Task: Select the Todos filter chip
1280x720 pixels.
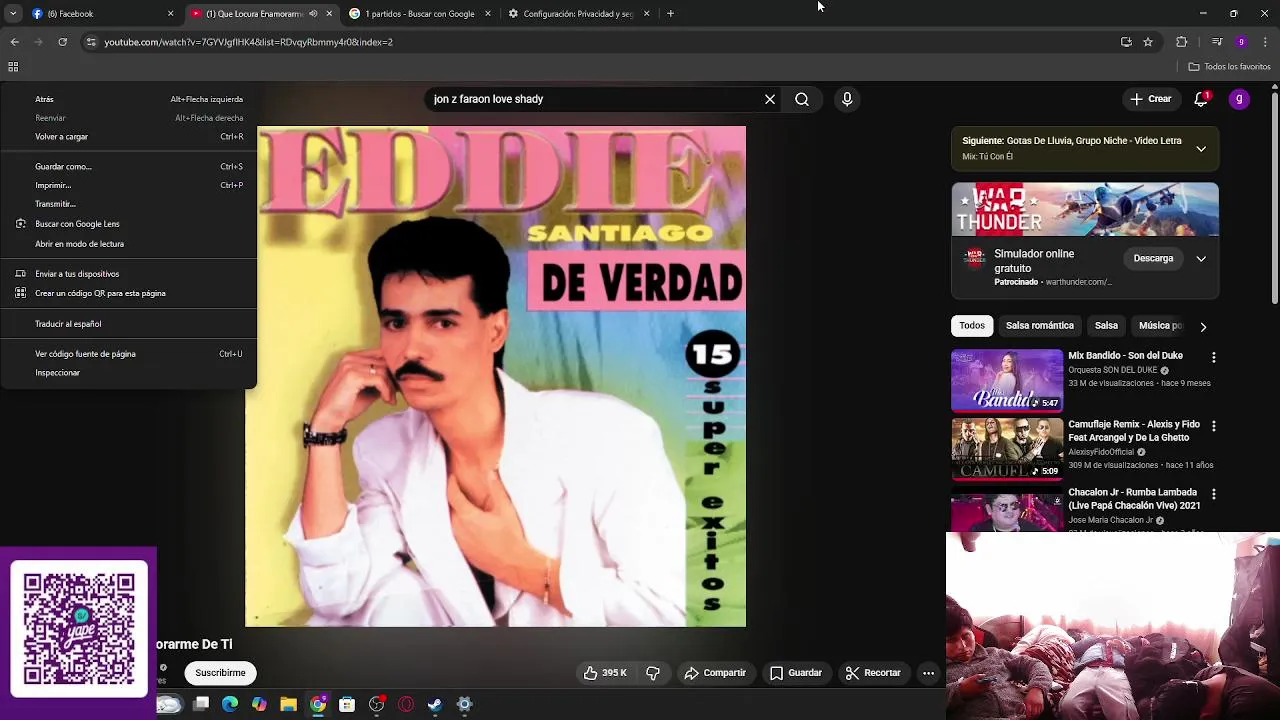Action: (972, 325)
